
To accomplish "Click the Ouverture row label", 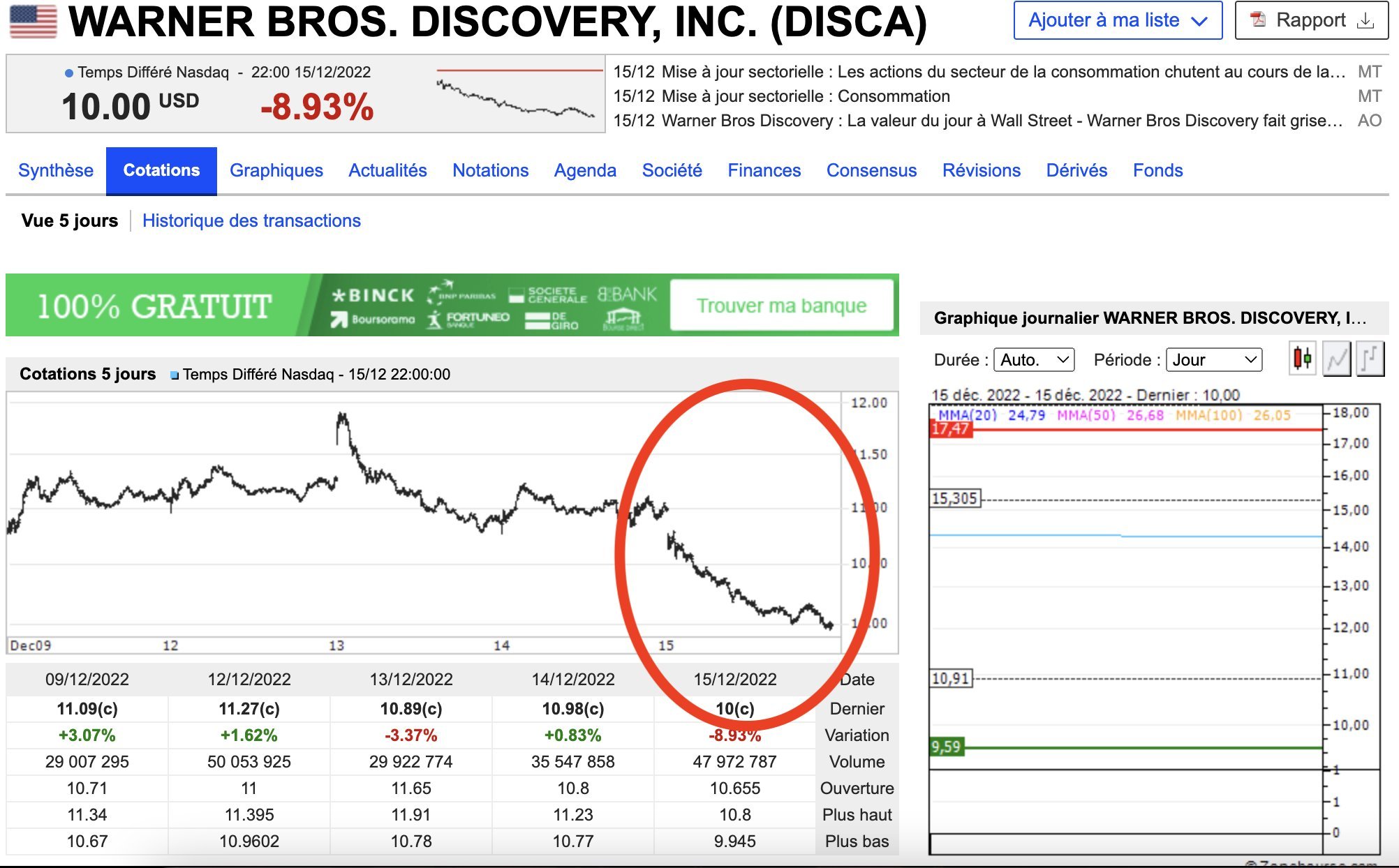I will pyautogui.click(x=857, y=788).
